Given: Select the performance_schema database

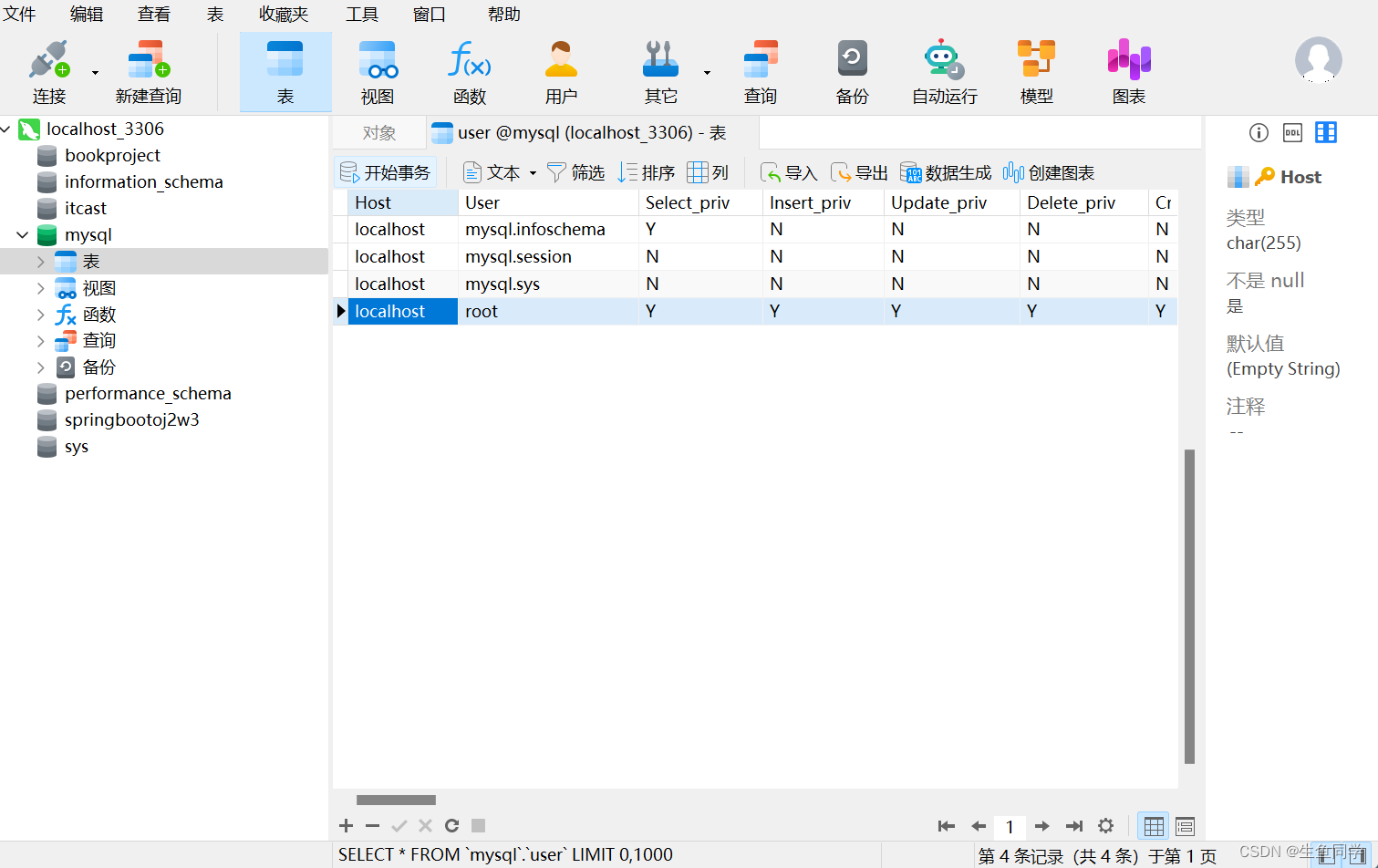Looking at the screenshot, I should click(x=148, y=394).
